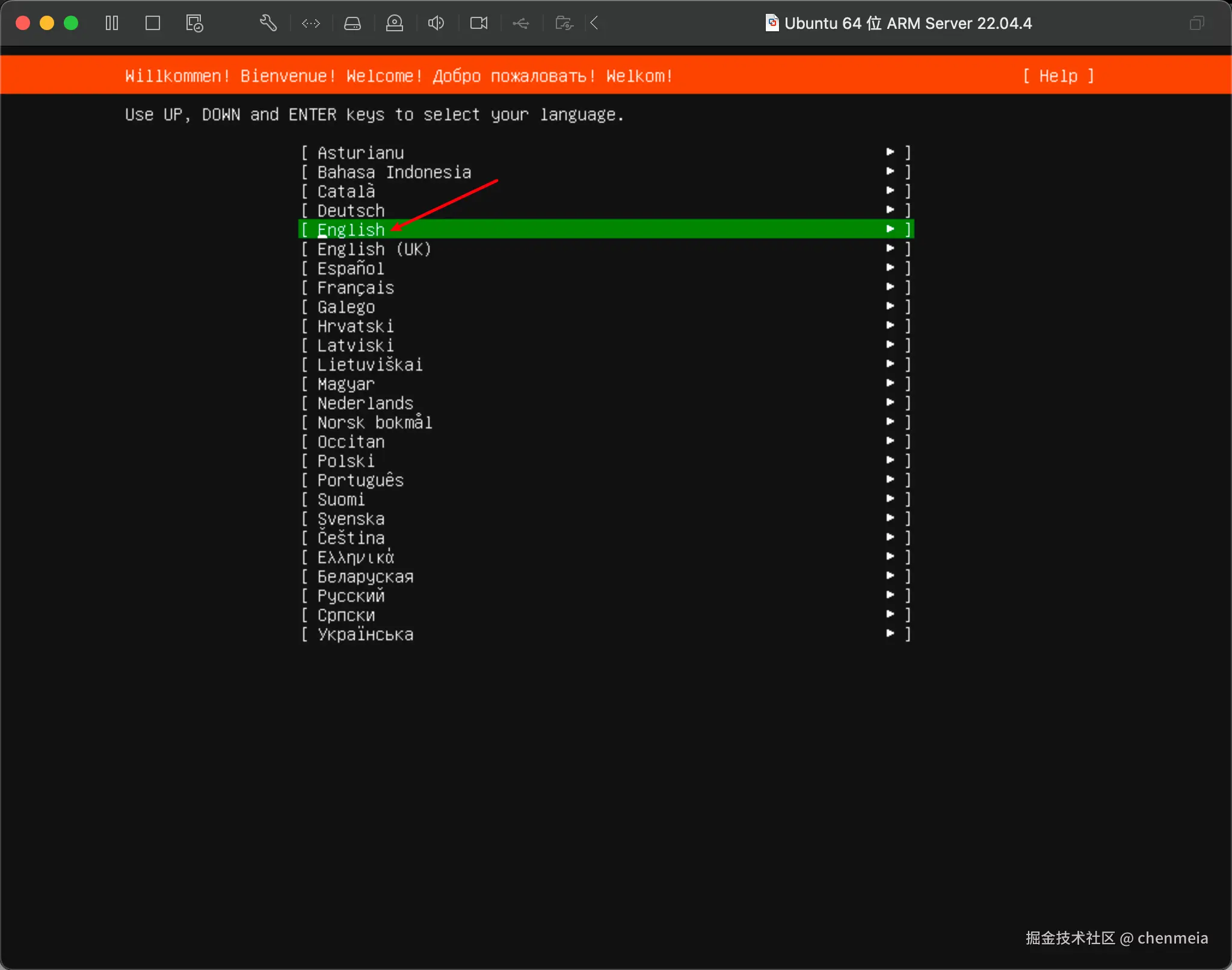Click window tile icon in title bar

[1197, 23]
